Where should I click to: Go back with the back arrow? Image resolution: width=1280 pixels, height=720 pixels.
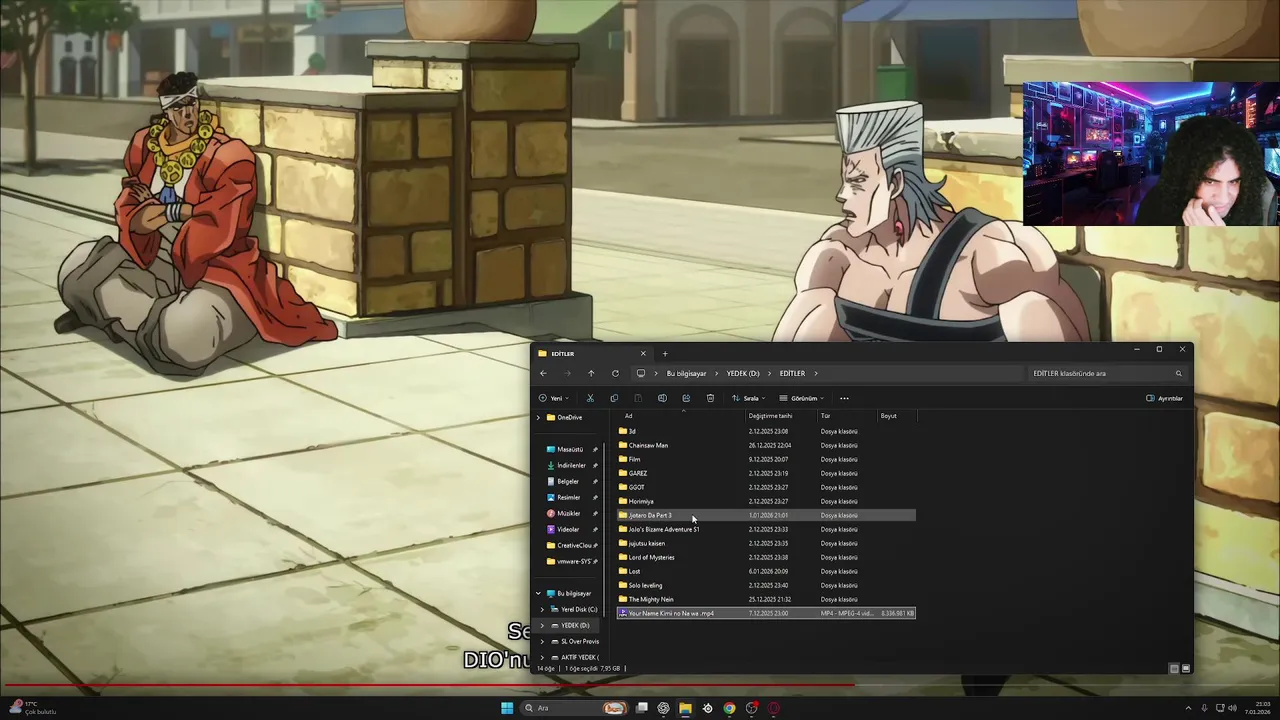coord(543,373)
